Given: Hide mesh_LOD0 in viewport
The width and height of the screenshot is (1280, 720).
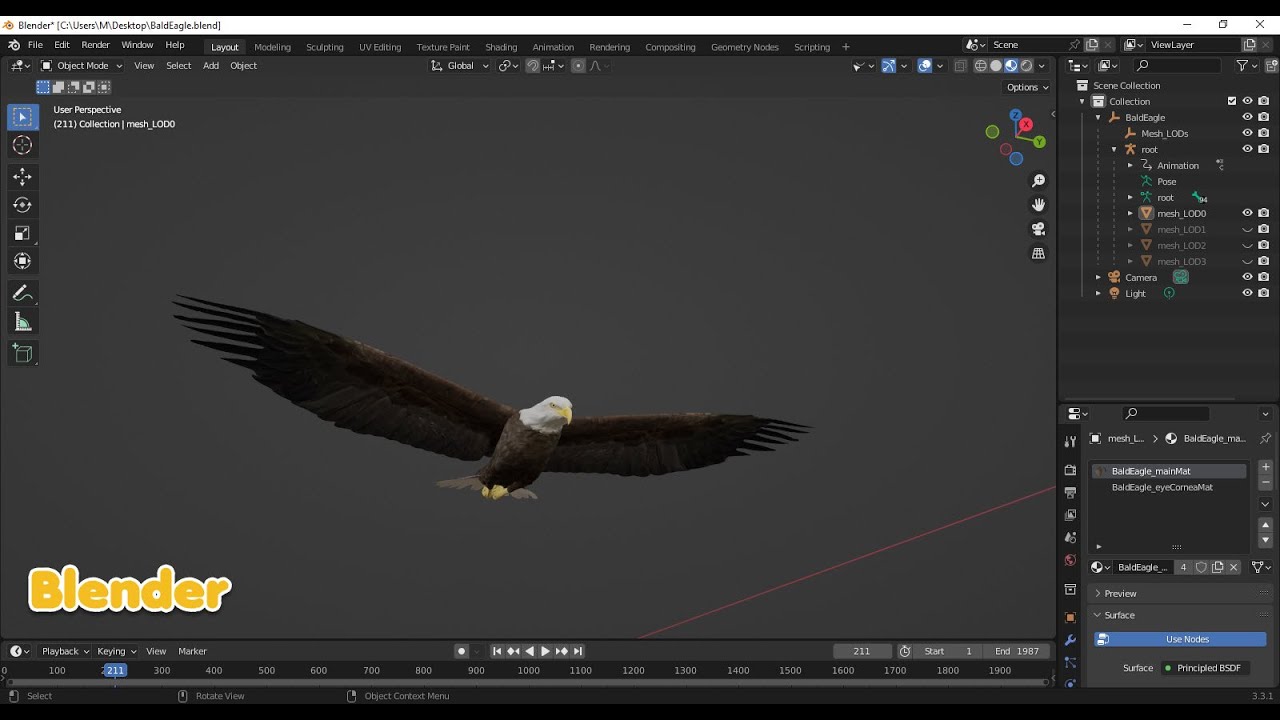Looking at the screenshot, I should pyautogui.click(x=1247, y=213).
